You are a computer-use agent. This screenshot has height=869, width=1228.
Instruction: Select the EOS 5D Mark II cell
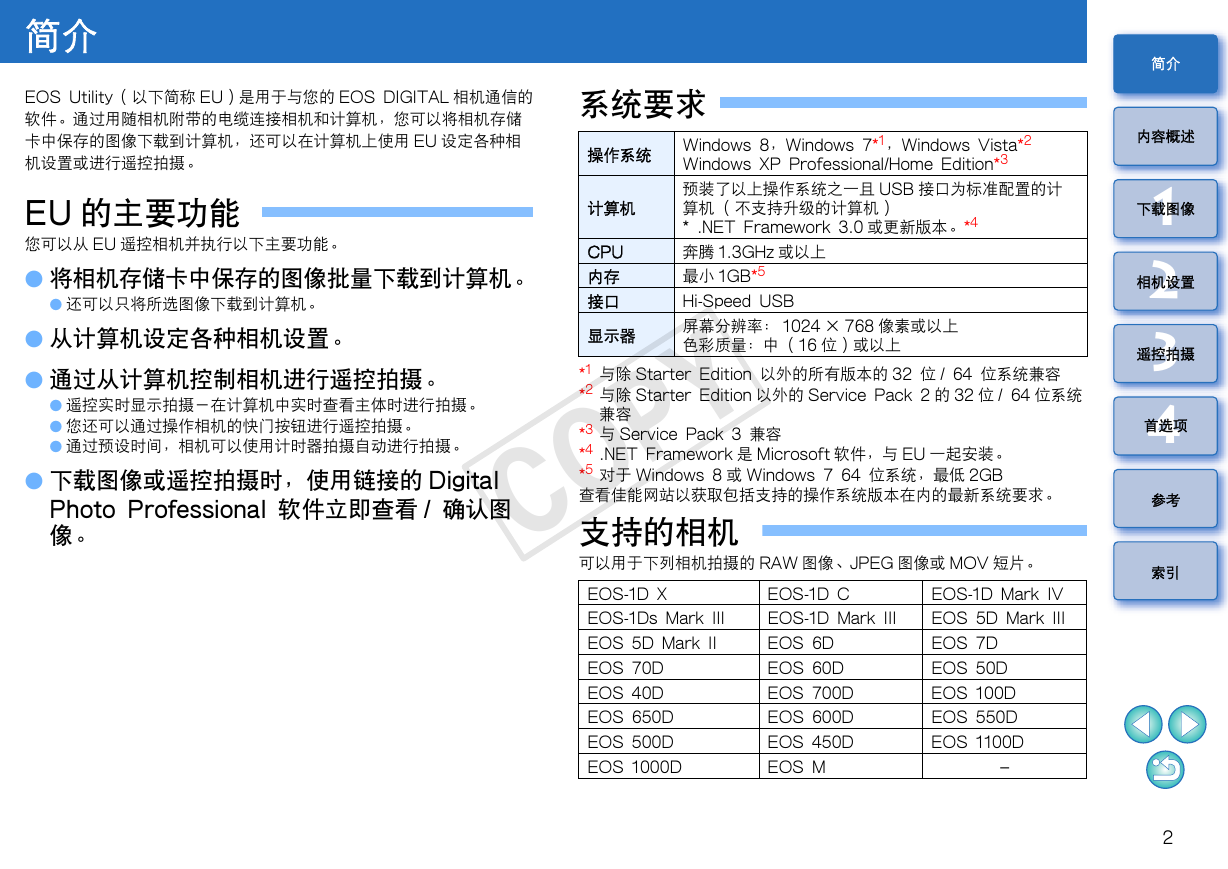669,643
